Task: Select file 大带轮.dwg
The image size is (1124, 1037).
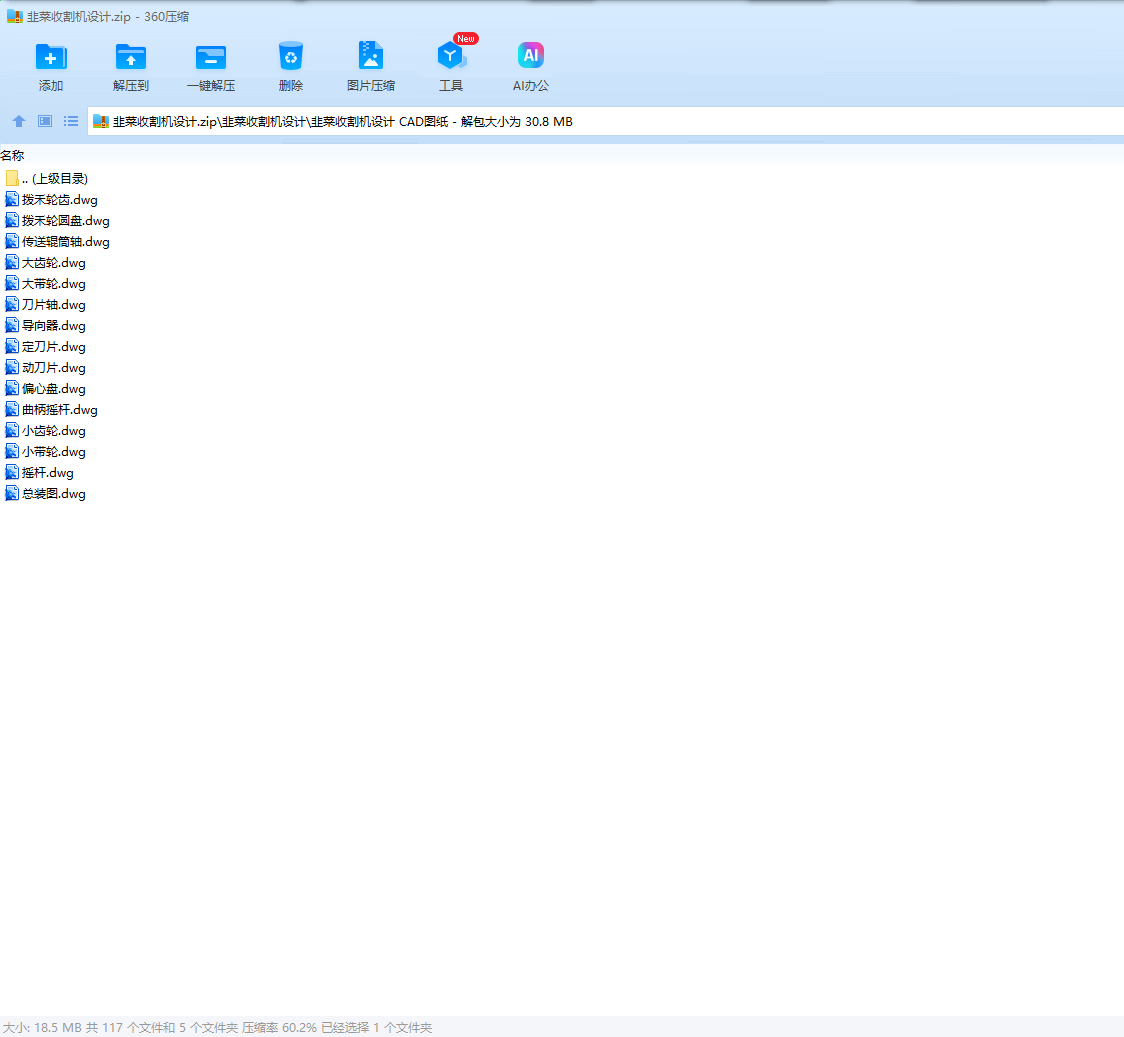Action: pyautogui.click(x=45, y=284)
